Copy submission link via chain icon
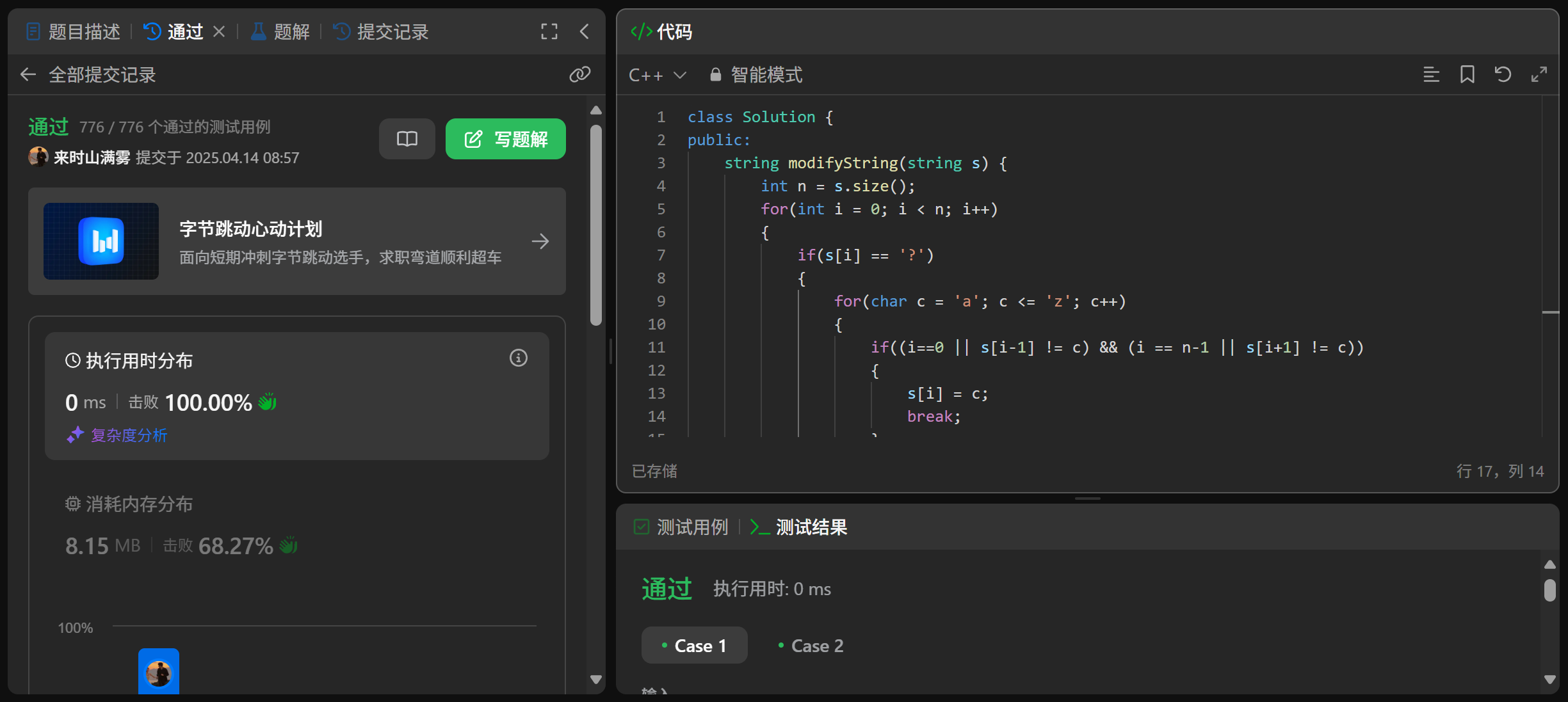 579,74
